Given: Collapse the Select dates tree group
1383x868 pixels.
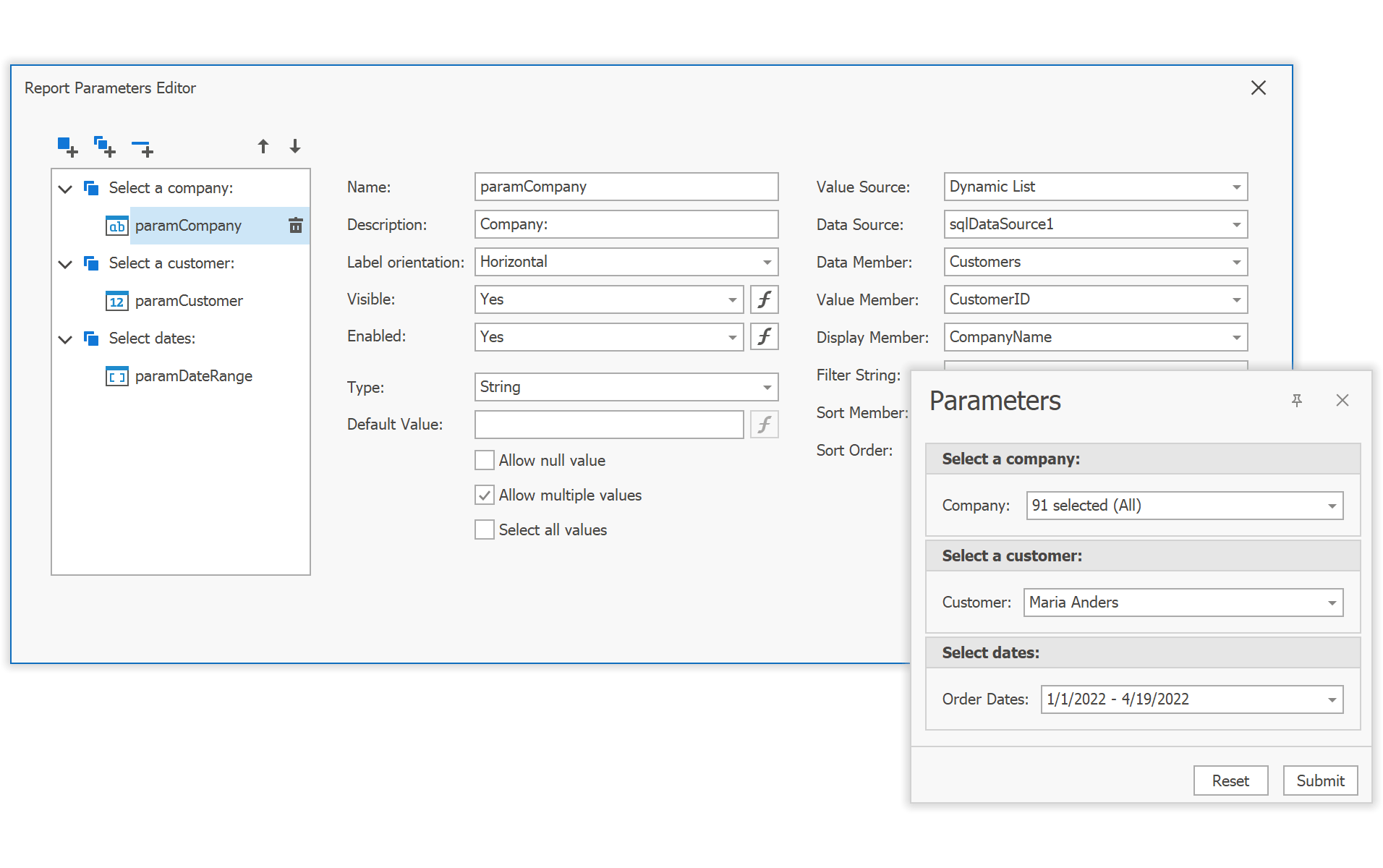Looking at the screenshot, I should [x=65, y=339].
